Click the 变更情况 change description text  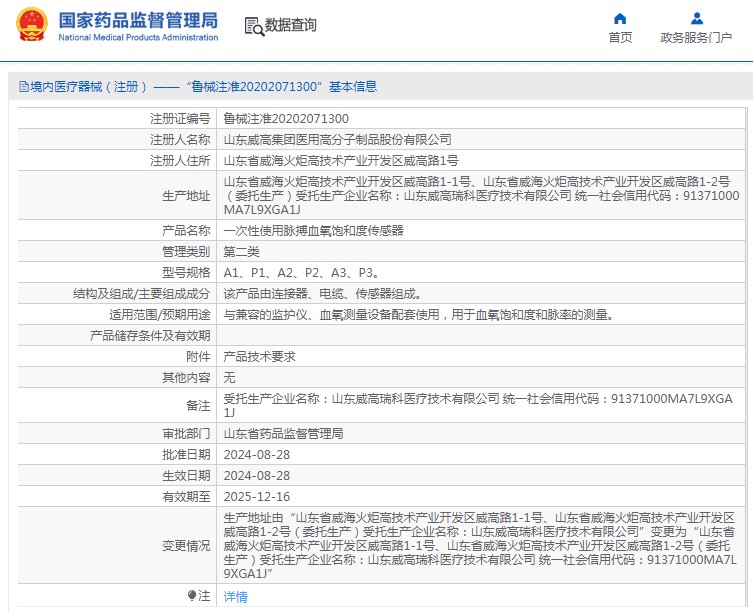[x=480, y=545]
